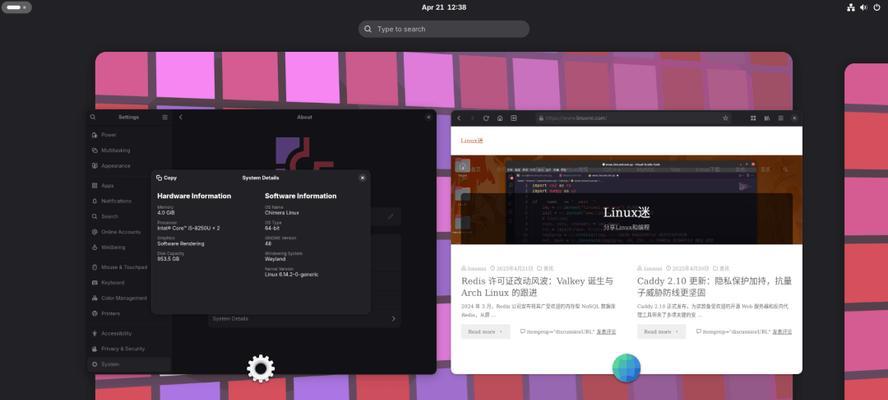
Task: Click the Software Rendering graphics value
Action: (181, 244)
